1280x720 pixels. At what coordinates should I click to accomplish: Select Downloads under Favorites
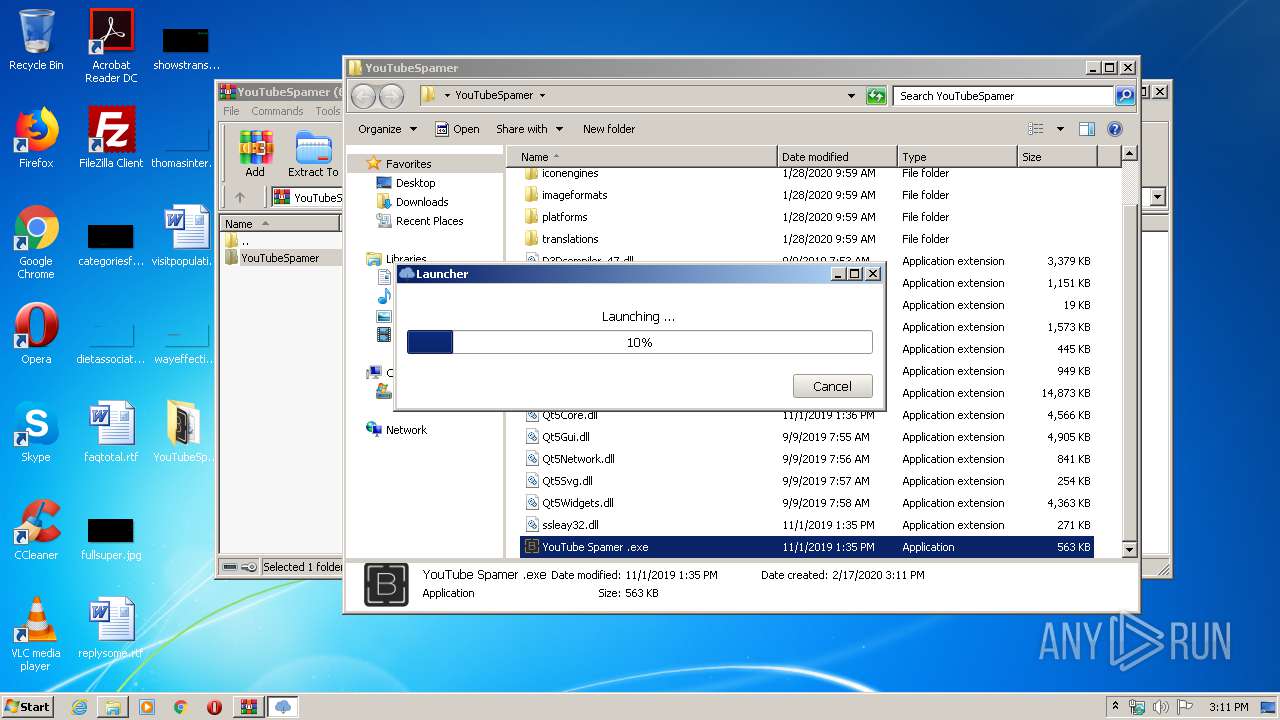pos(422,202)
